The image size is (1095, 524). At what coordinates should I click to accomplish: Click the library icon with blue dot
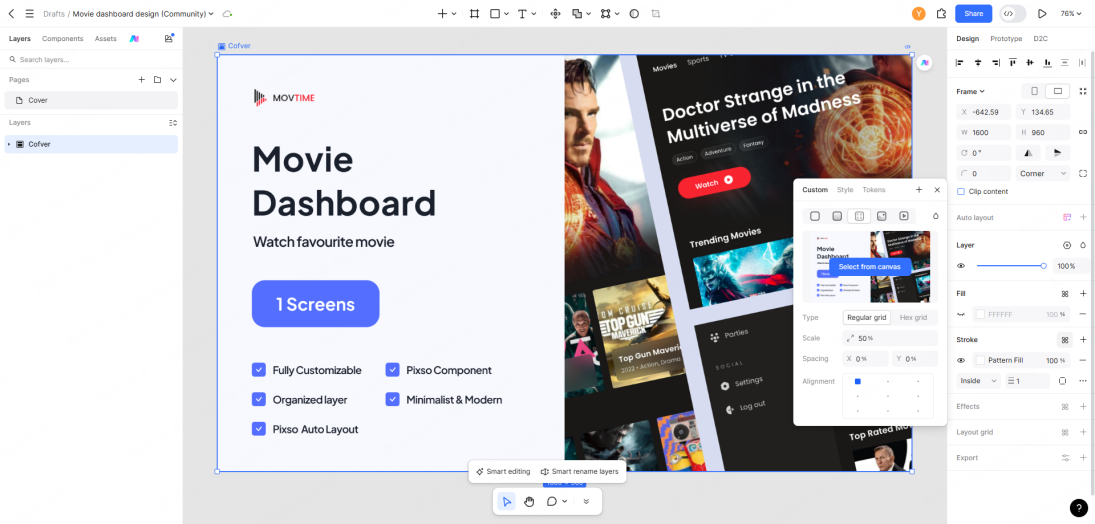coord(168,38)
